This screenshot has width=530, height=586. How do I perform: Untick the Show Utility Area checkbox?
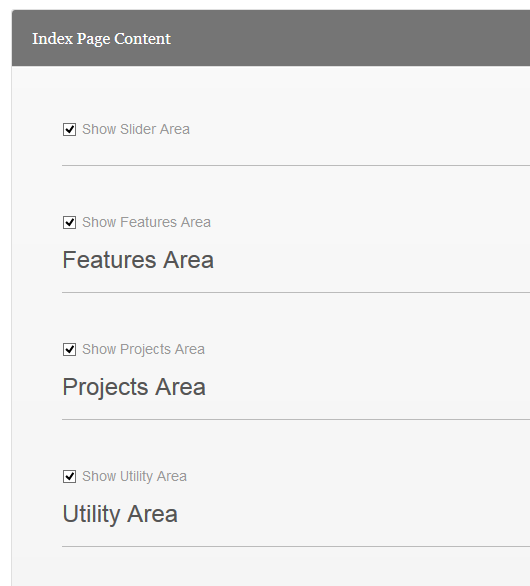click(69, 476)
